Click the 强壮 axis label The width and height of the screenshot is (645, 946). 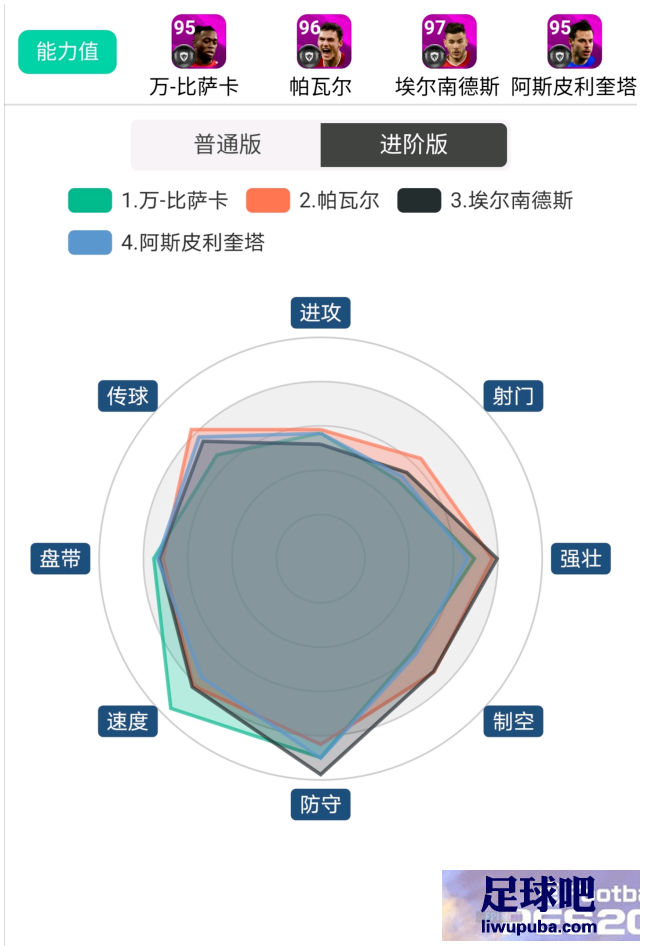581,558
